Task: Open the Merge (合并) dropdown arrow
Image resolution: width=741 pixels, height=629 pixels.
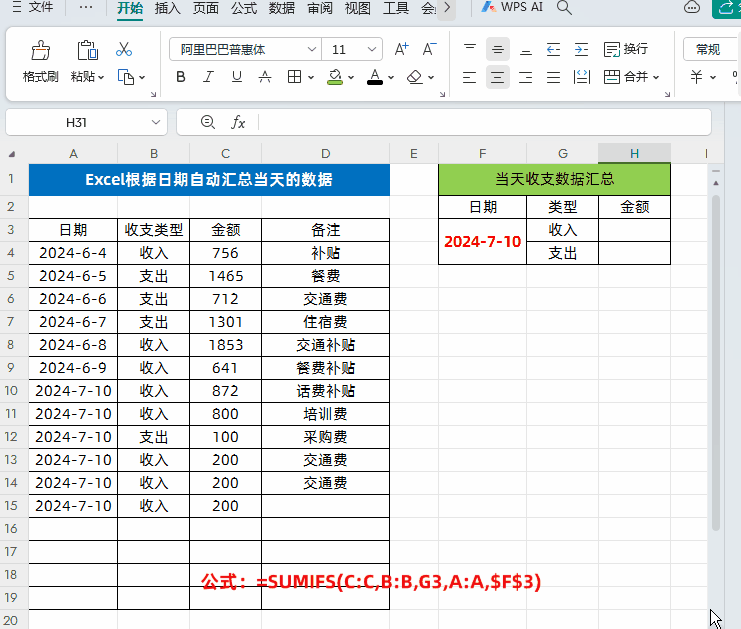Action: (x=656, y=78)
